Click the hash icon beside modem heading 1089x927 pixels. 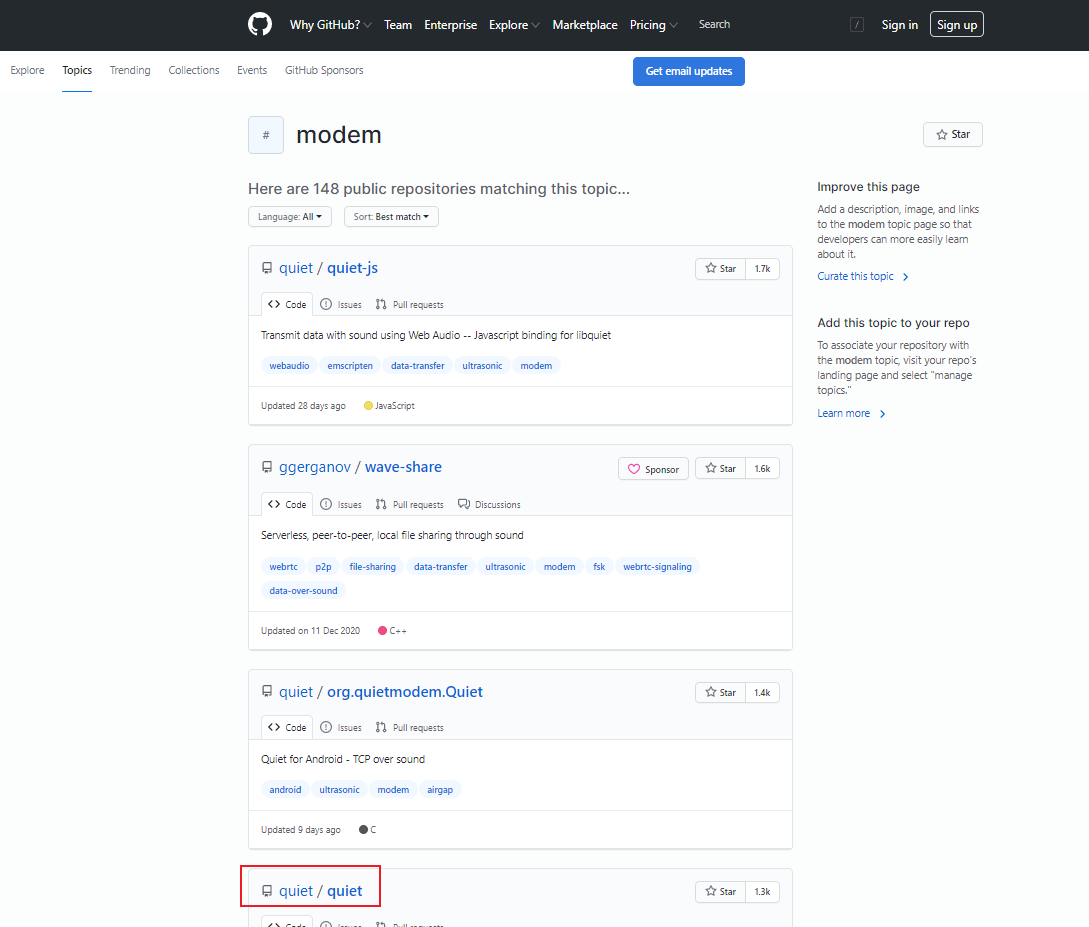266,135
